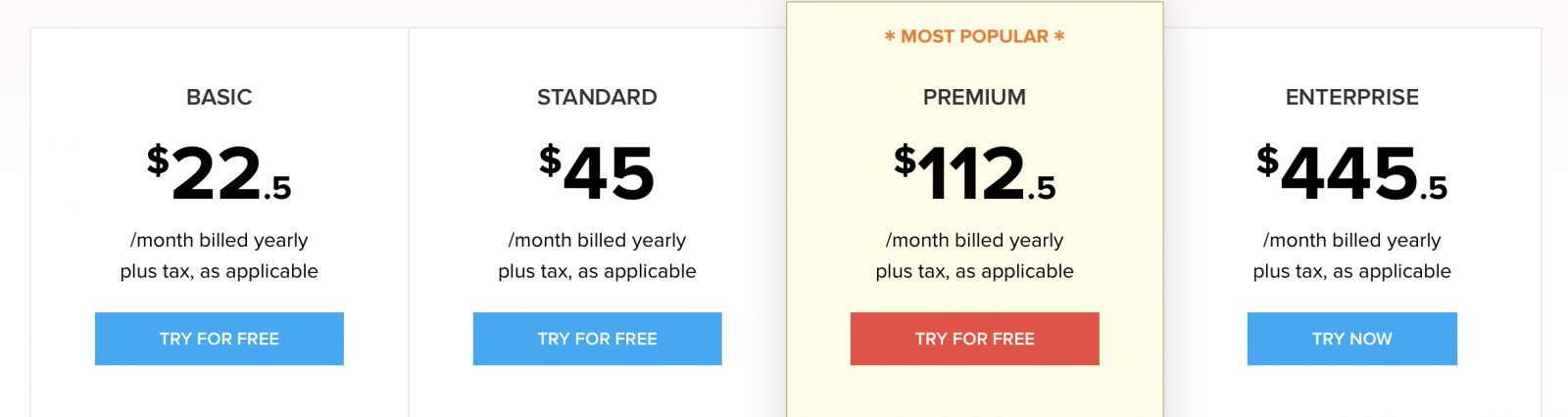Click the $22.5 Basic price

tap(220, 173)
